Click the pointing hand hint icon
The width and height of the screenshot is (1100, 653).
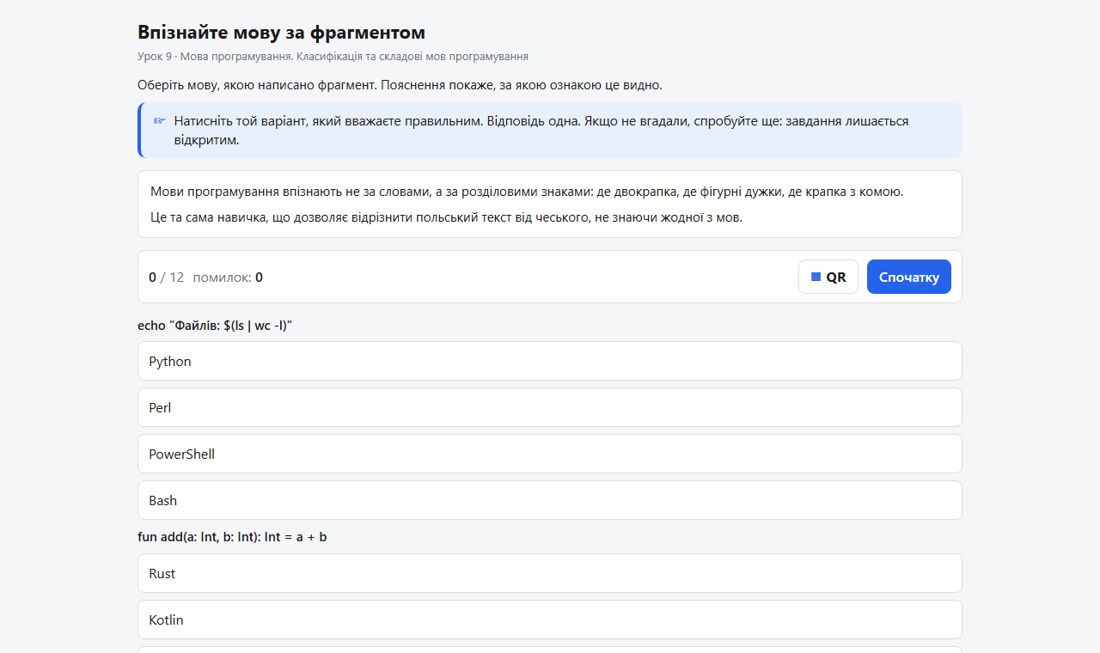159,121
